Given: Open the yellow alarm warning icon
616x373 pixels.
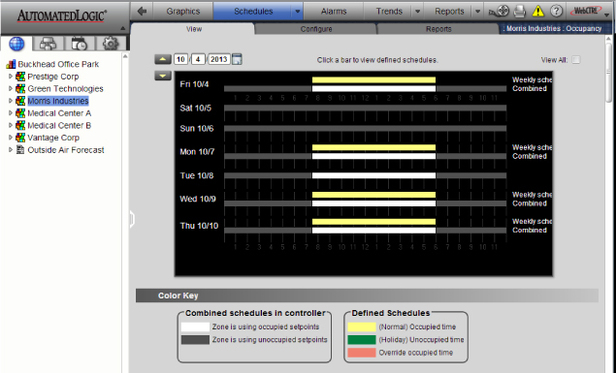Looking at the screenshot, I should click(538, 11).
